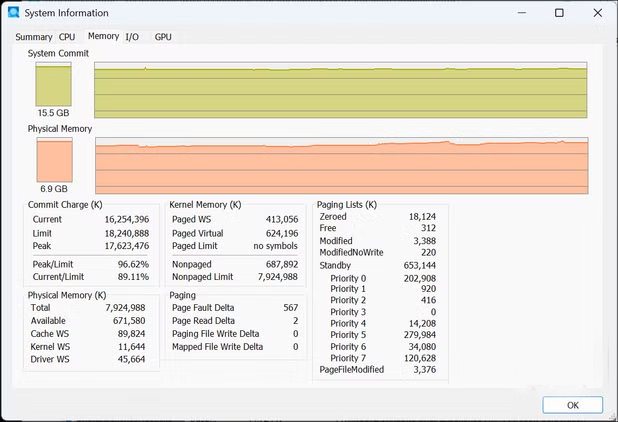The image size is (618, 422).
Task: Click the Nonpaged value 687,892
Action: 282,264
